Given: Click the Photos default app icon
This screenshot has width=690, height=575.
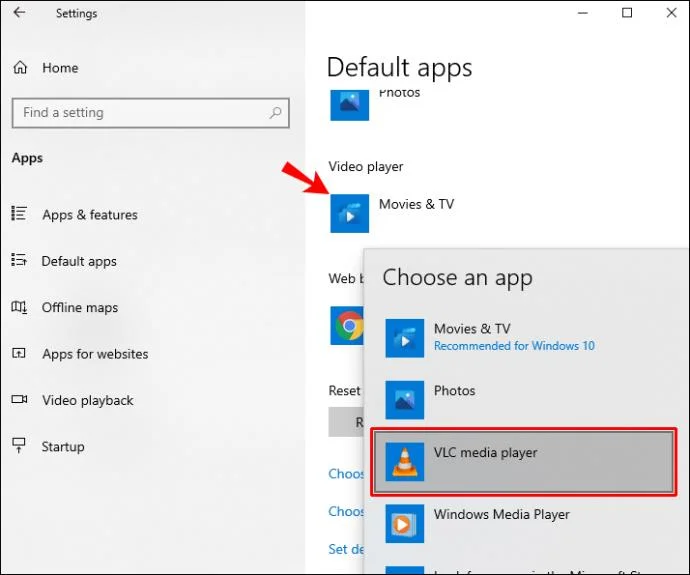Looking at the screenshot, I should click(x=350, y=105).
